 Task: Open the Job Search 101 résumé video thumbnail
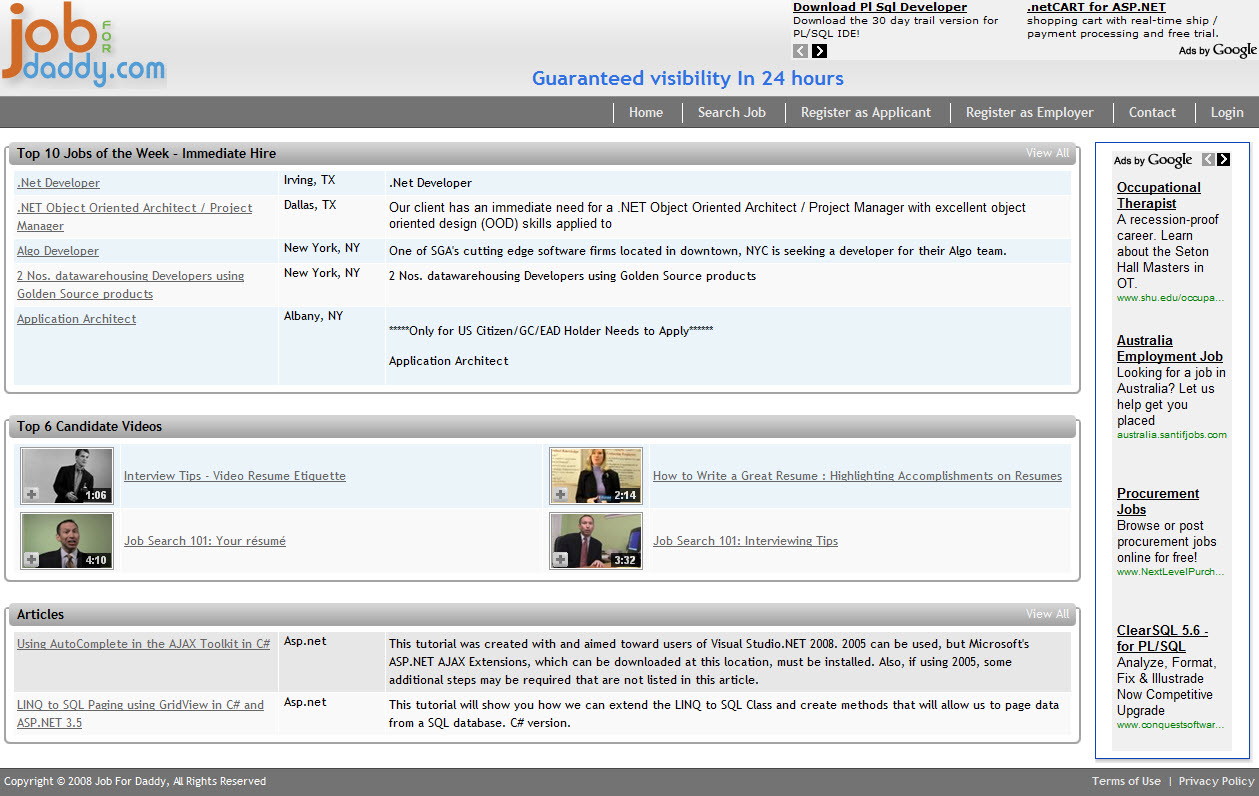[67, 541]
